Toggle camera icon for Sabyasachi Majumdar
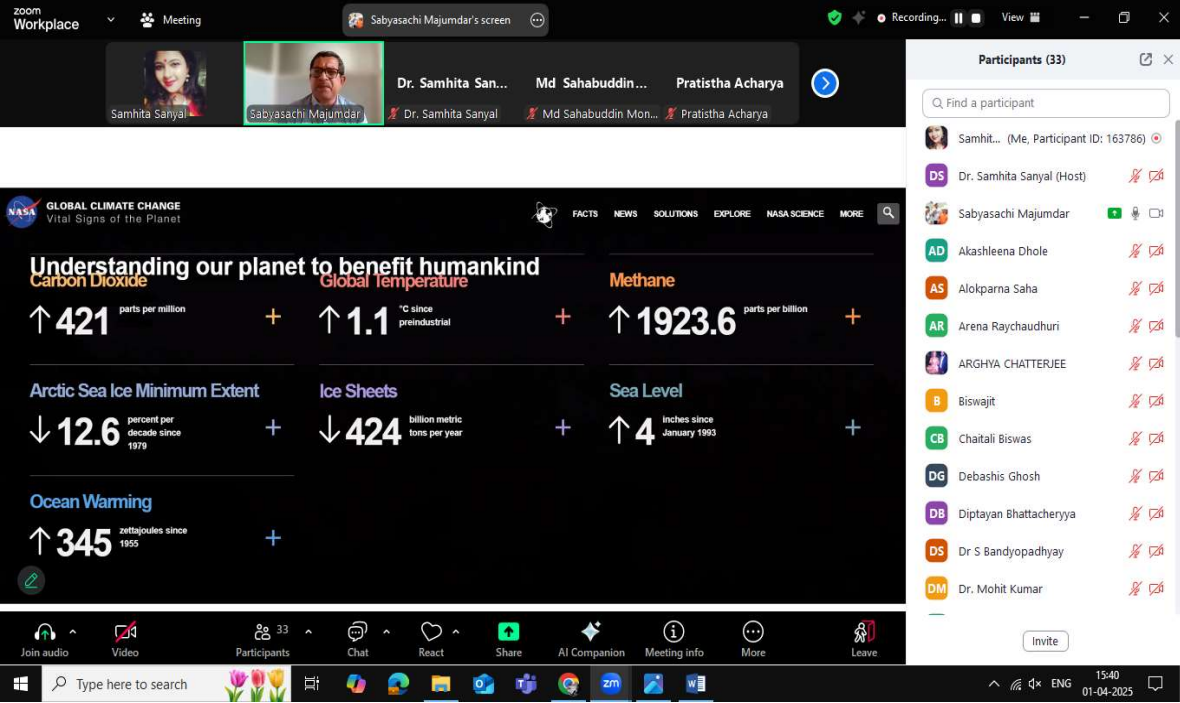 pyautogui.click(x=1157, y=214)
